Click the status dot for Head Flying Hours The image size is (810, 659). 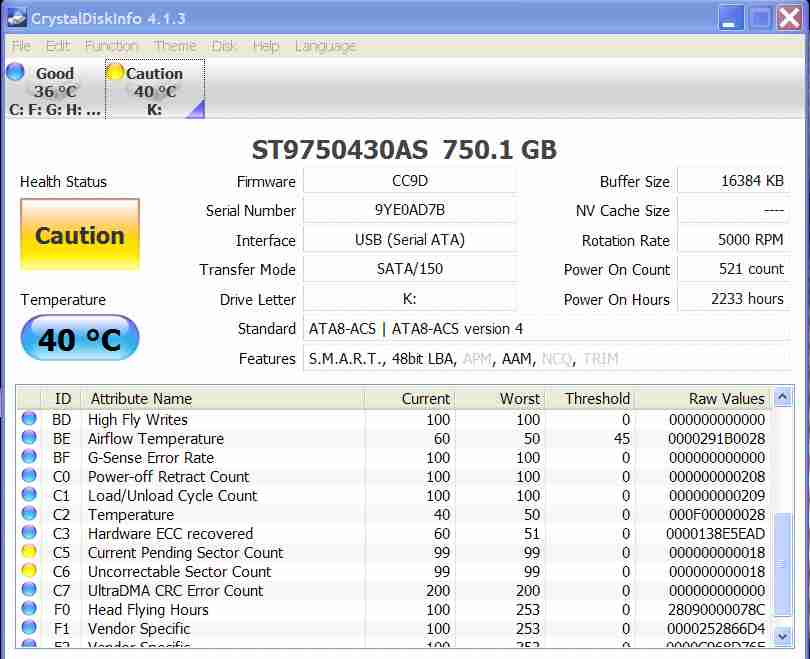[x=29, y=609]
